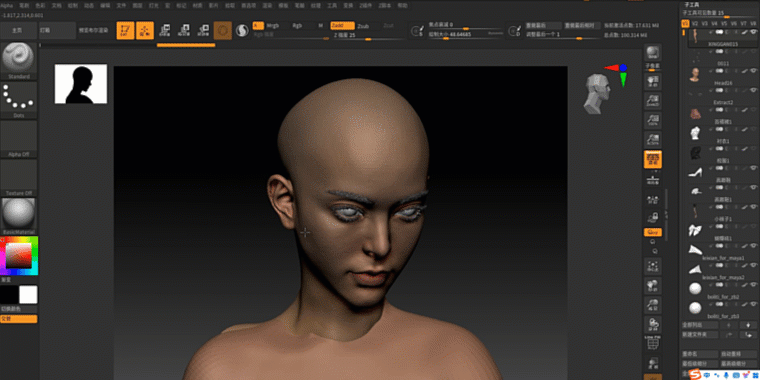
Task: Toggle the Floor grid button
Action: [x=652, y=179]
